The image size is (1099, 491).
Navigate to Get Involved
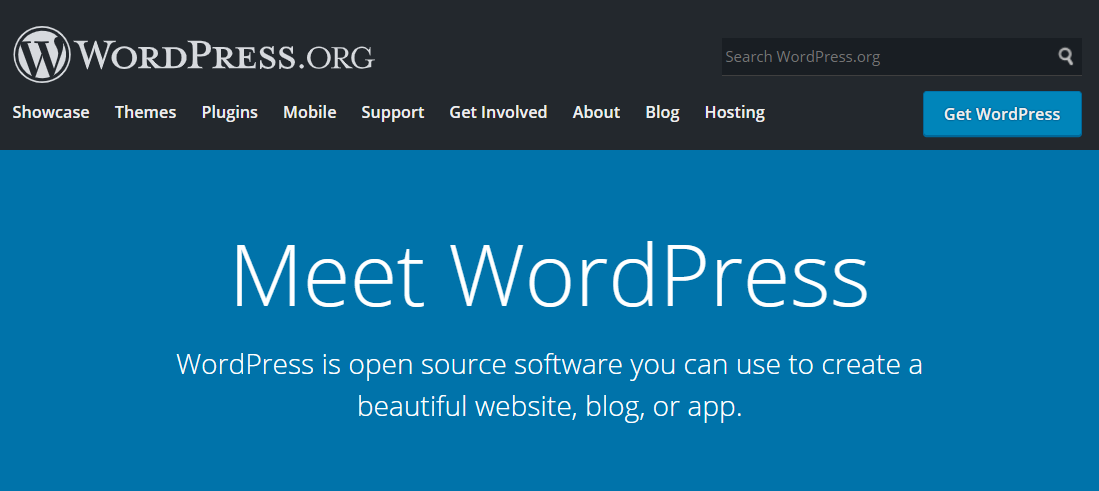[498, 112]
